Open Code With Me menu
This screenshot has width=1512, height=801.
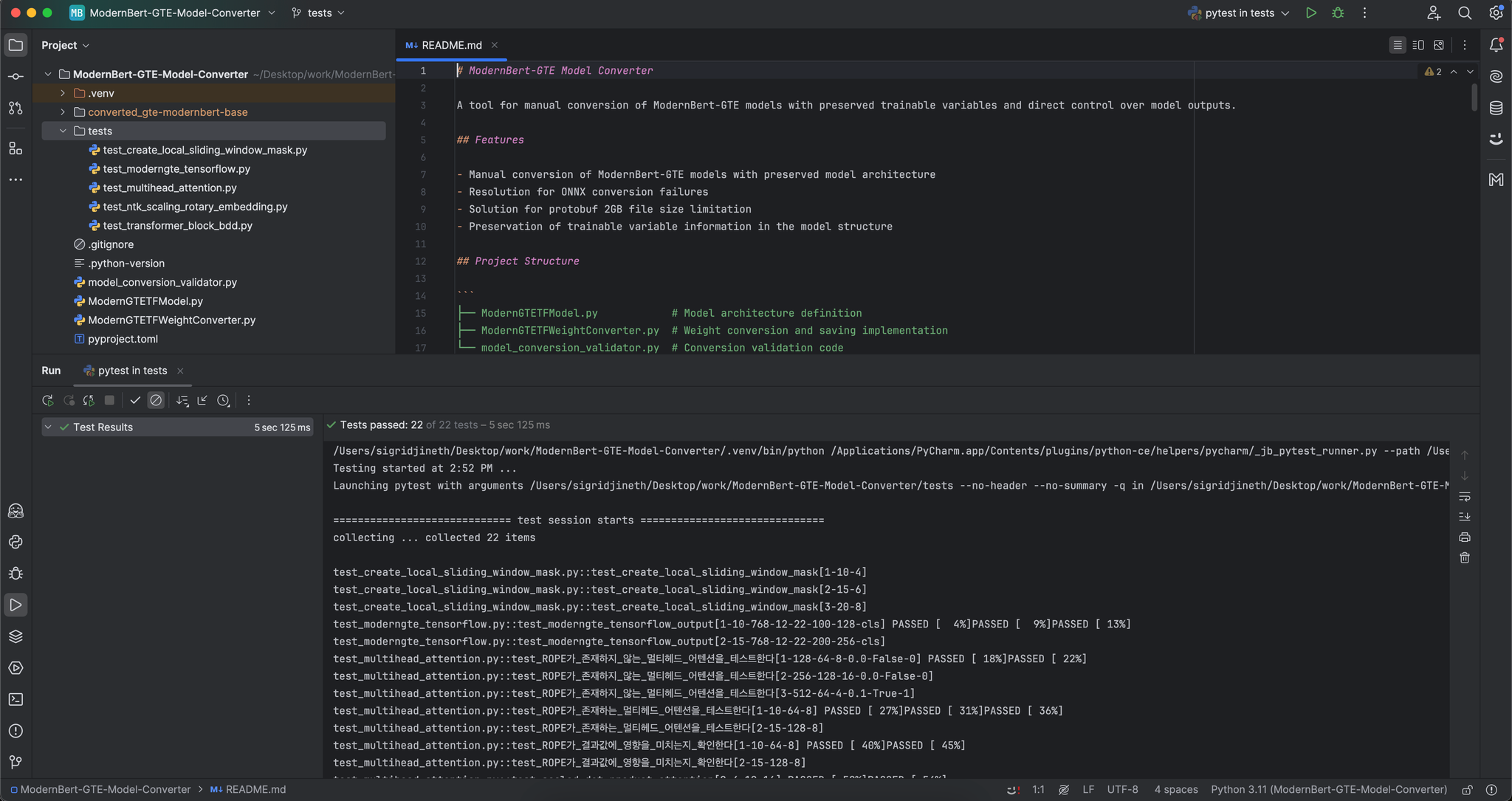tap(1434, 13)
